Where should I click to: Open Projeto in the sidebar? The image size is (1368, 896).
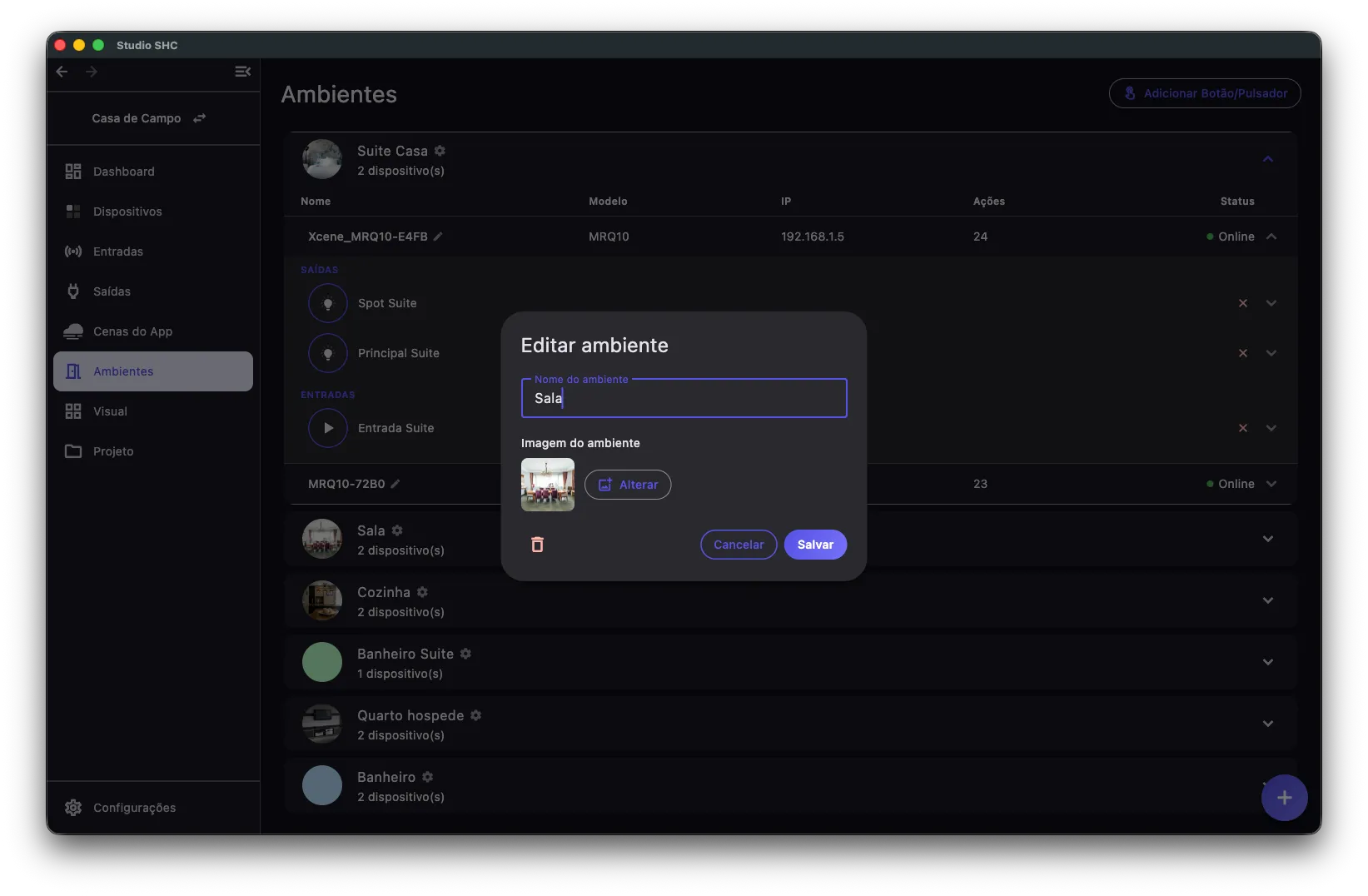pos(153,451)
